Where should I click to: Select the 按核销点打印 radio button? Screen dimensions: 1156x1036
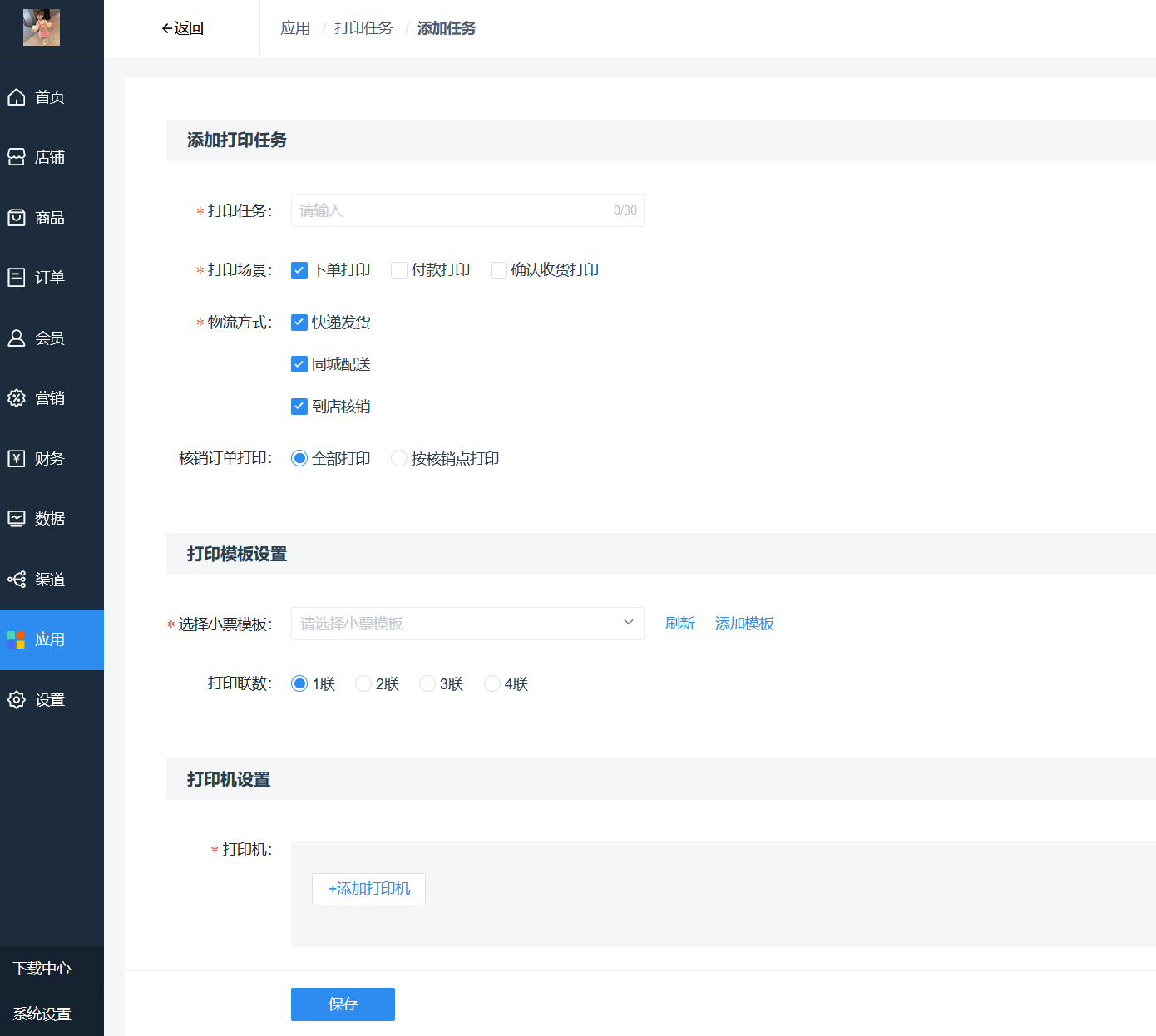tap(399, 459)
